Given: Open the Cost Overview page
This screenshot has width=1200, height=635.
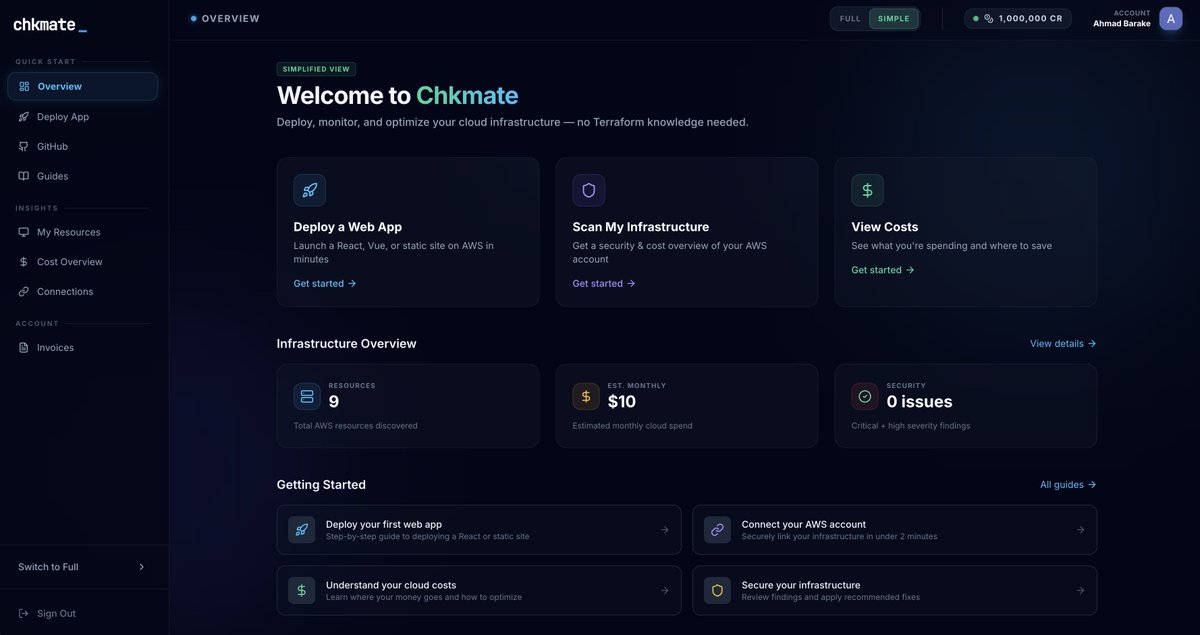Looking at the screenshot, I should click(x=82, y=262).
